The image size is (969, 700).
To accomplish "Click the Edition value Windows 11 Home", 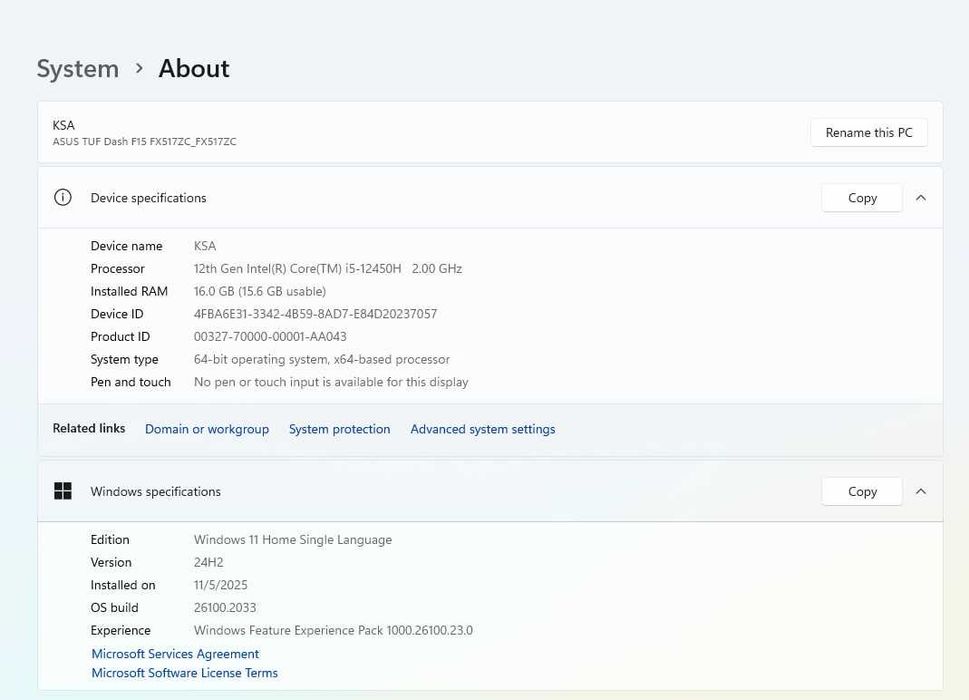I will point(293,539).
